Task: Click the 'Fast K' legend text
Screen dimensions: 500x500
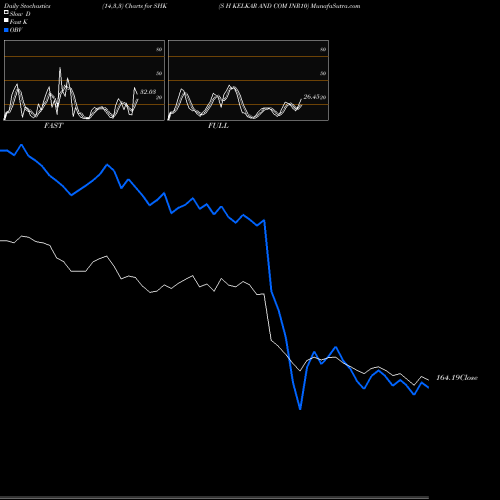Action: tap(19, 22)
